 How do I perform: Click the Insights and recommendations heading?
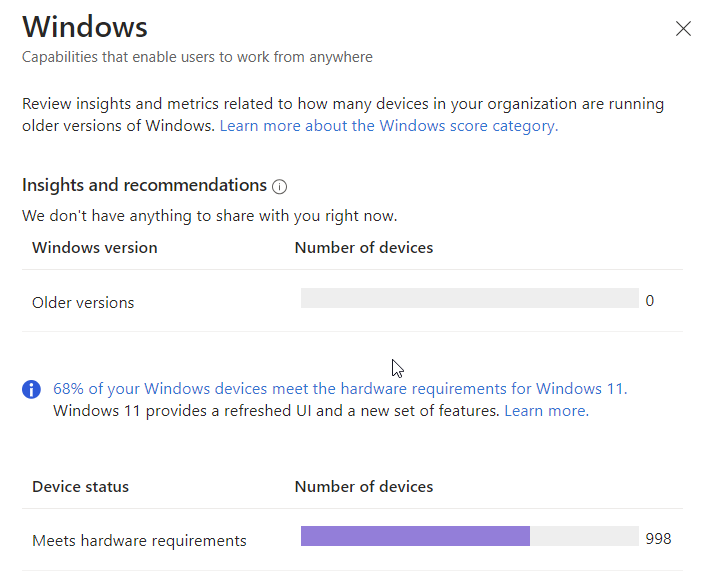click(x=144, y=185)
